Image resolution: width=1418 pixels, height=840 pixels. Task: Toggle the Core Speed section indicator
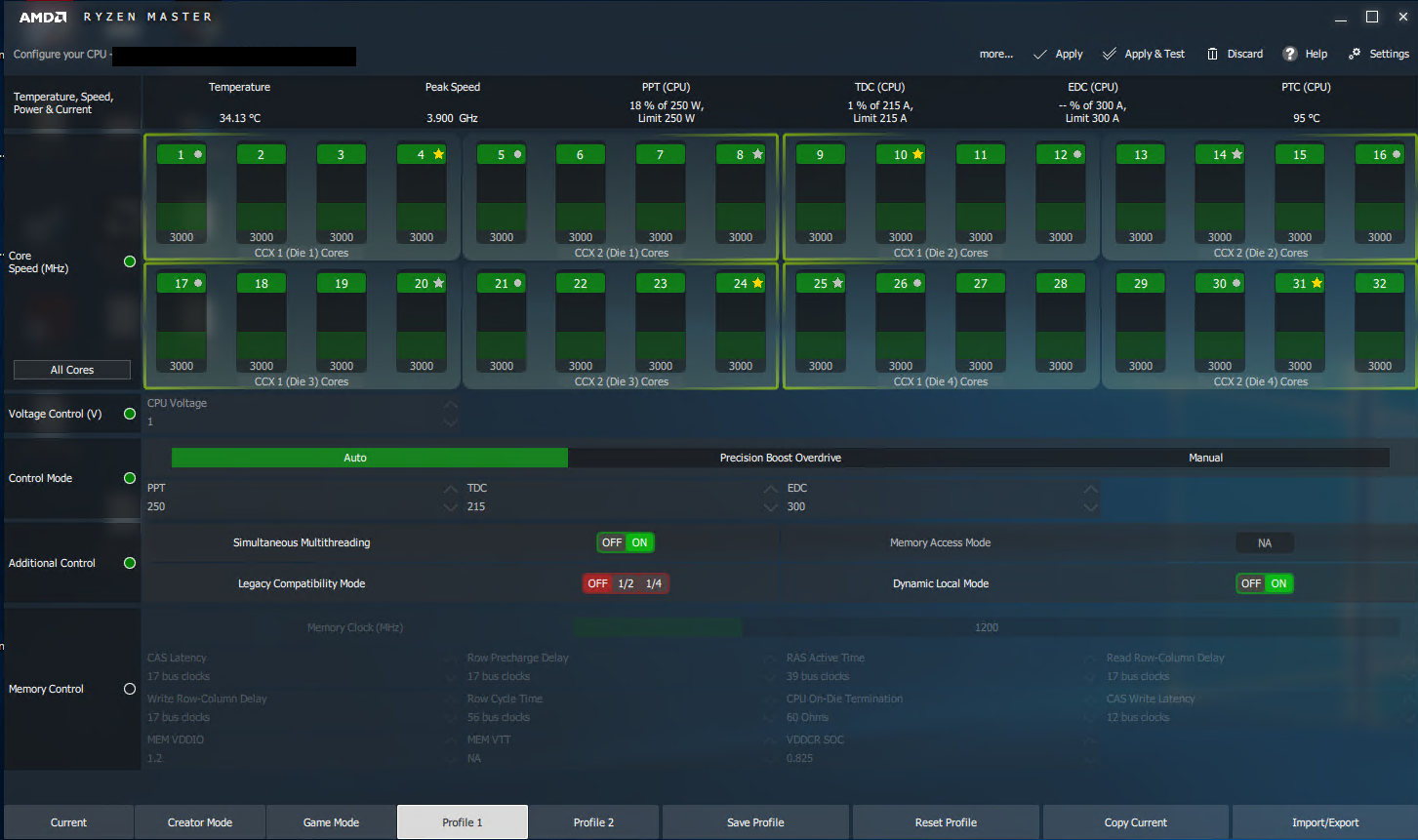coord(130,261)
